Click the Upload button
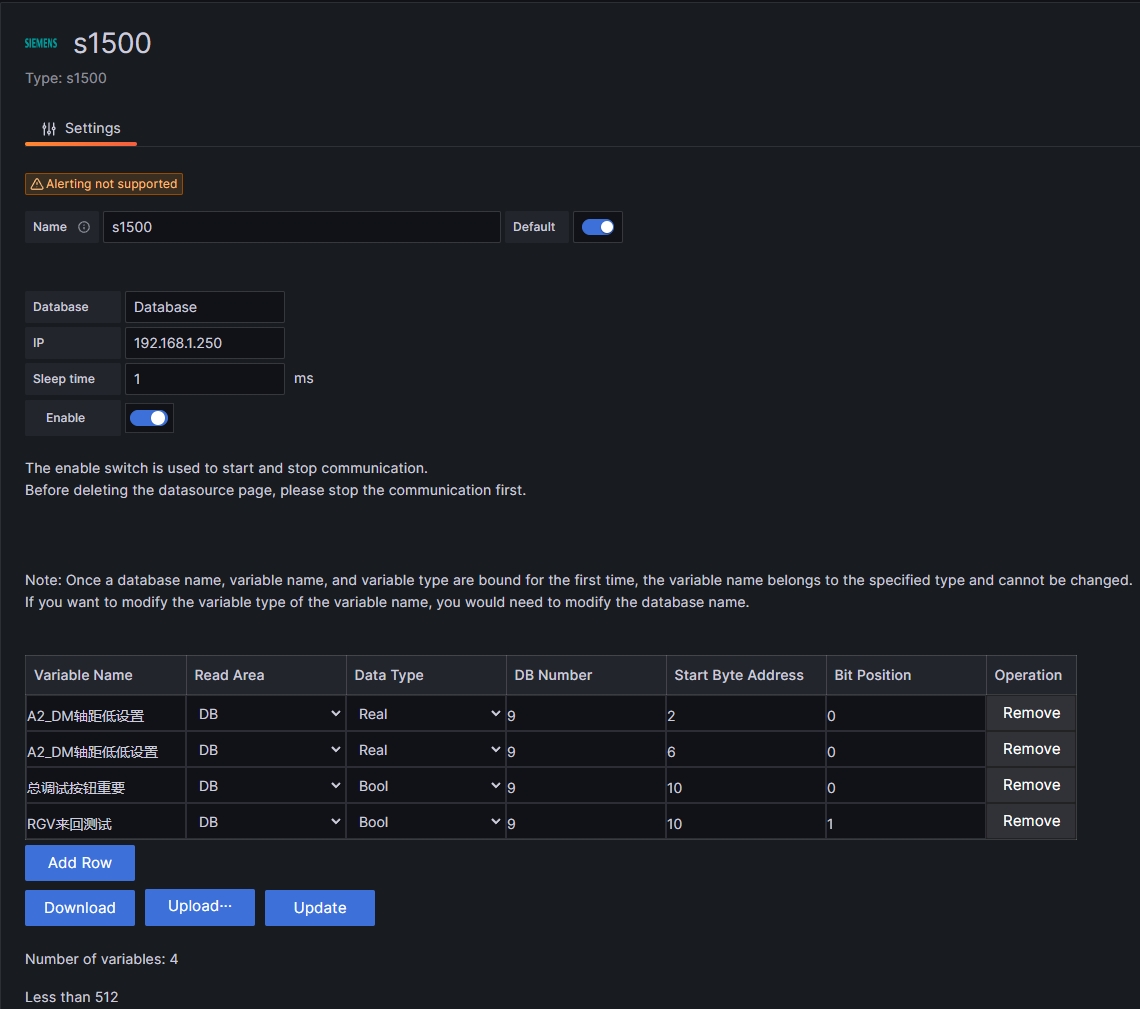 click(x=200, y=907)
